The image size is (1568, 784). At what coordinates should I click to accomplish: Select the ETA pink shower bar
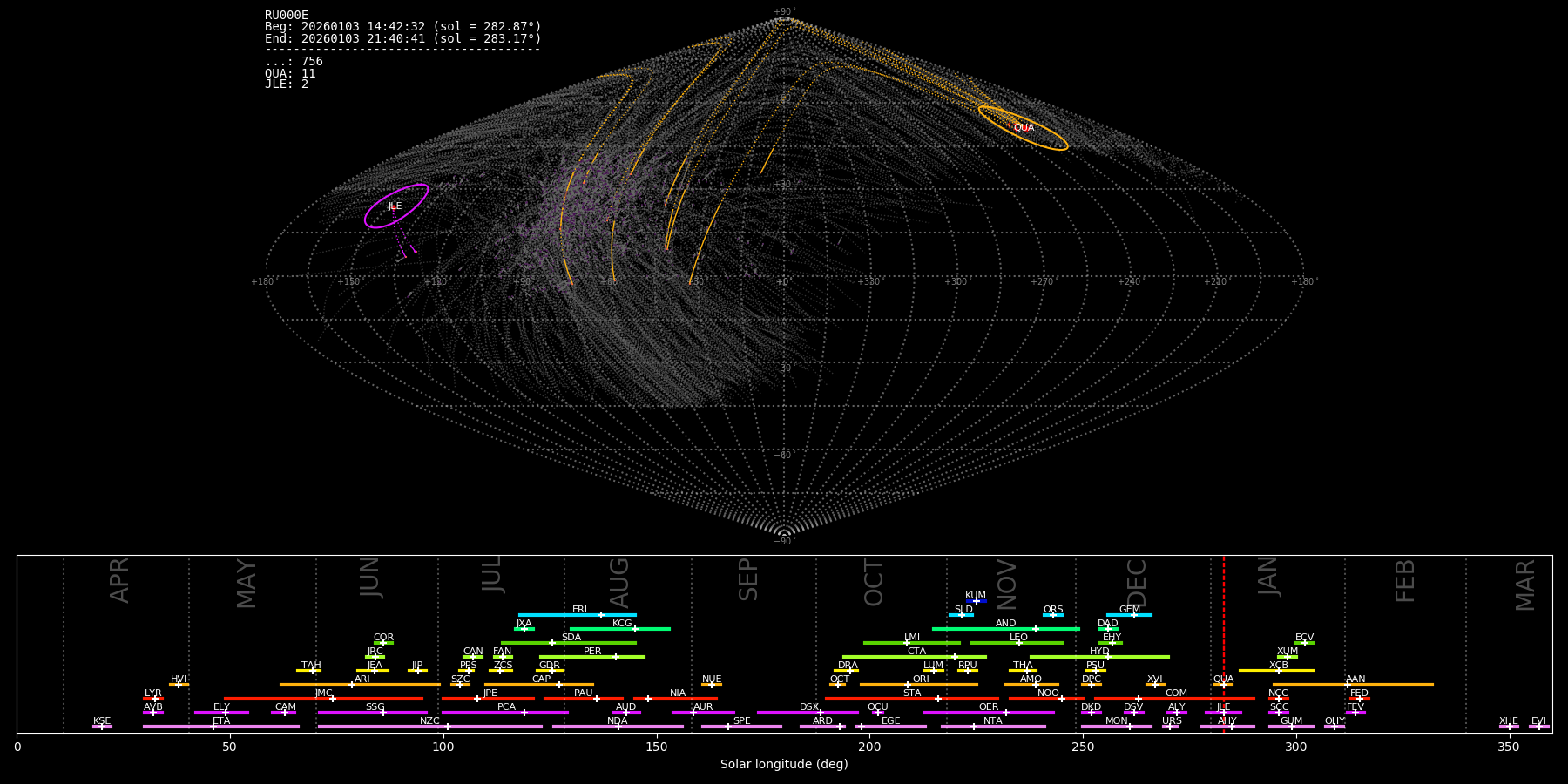(x=221, y=727)
